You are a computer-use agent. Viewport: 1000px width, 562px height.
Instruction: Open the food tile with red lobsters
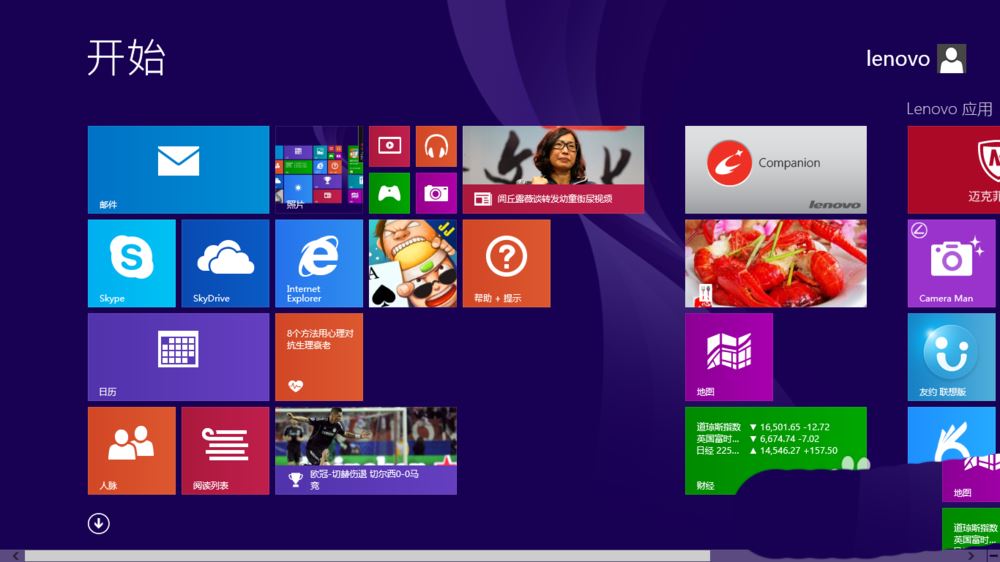pyautogui.click(x=776, y=263)
